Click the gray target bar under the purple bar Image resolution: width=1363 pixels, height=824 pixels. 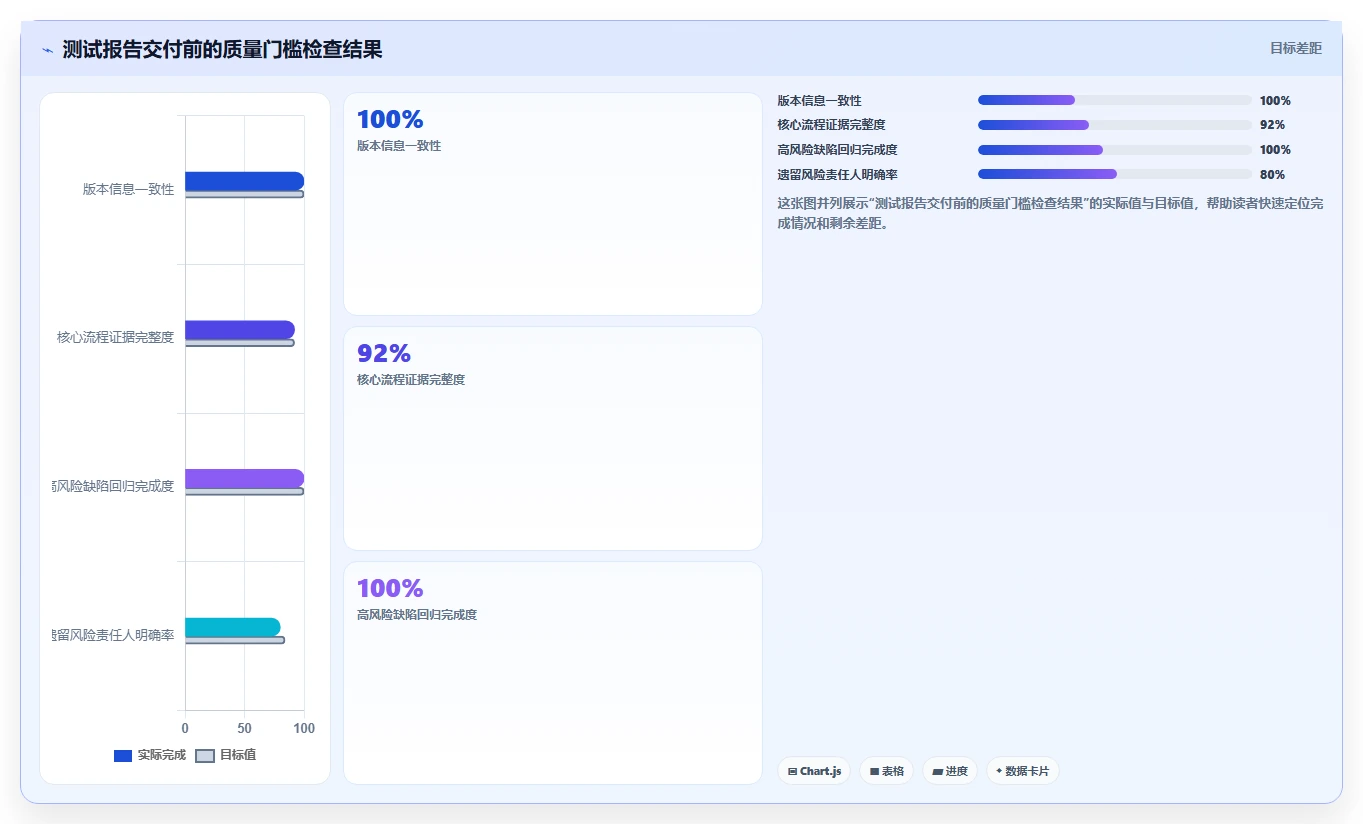(244, 491)
